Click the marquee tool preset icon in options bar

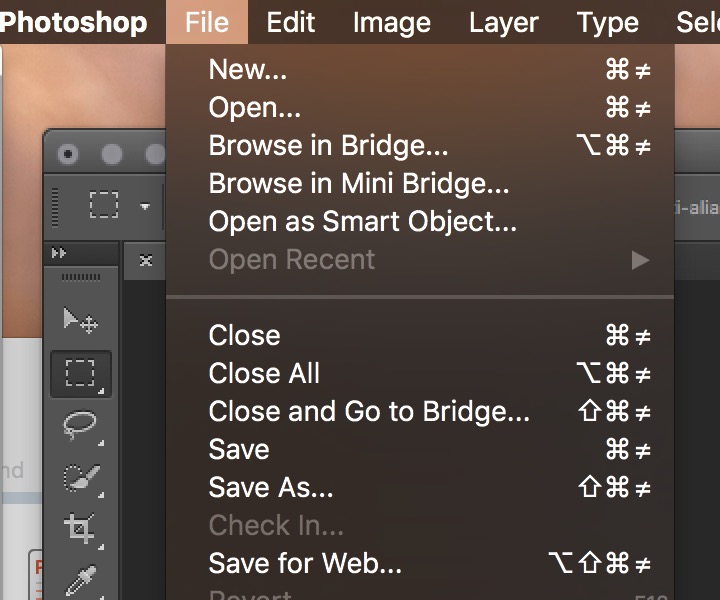click(104, 204)
